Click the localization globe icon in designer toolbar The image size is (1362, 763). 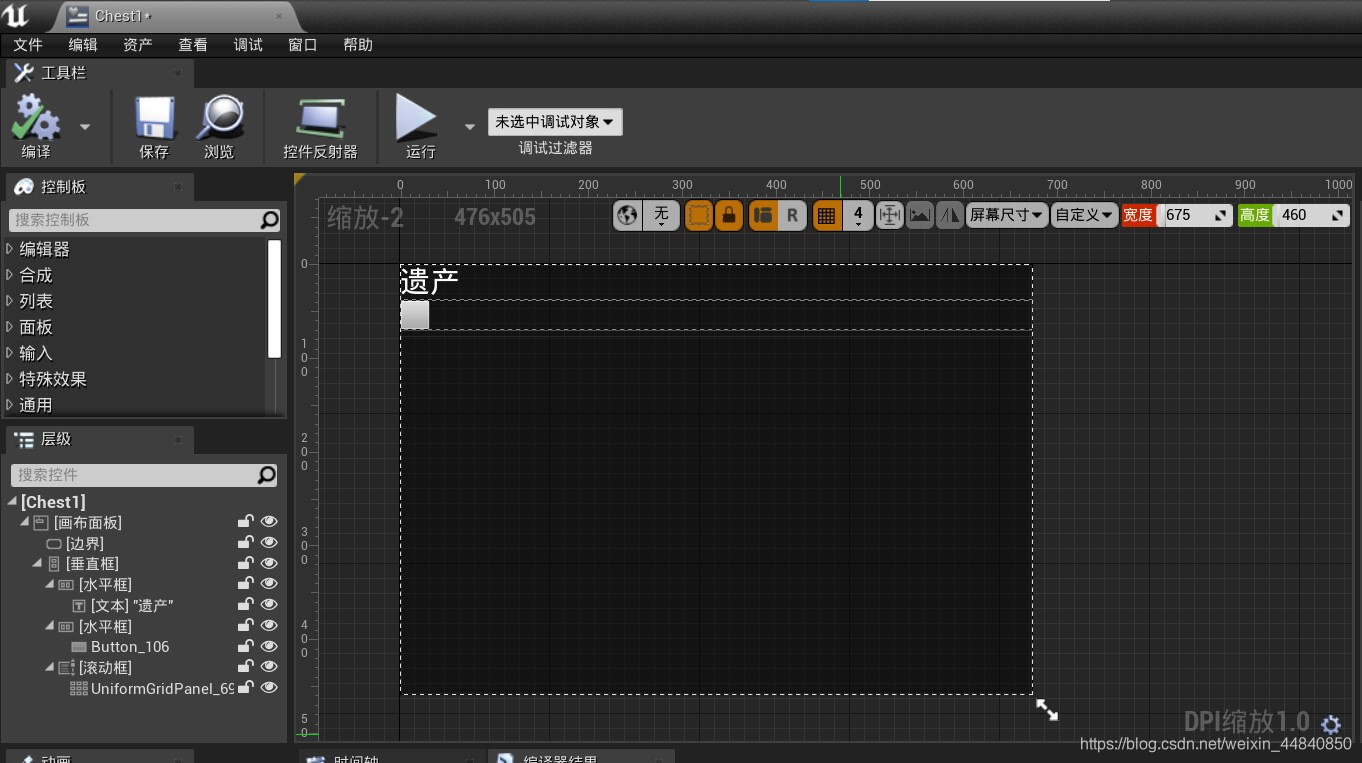[627, 215]
